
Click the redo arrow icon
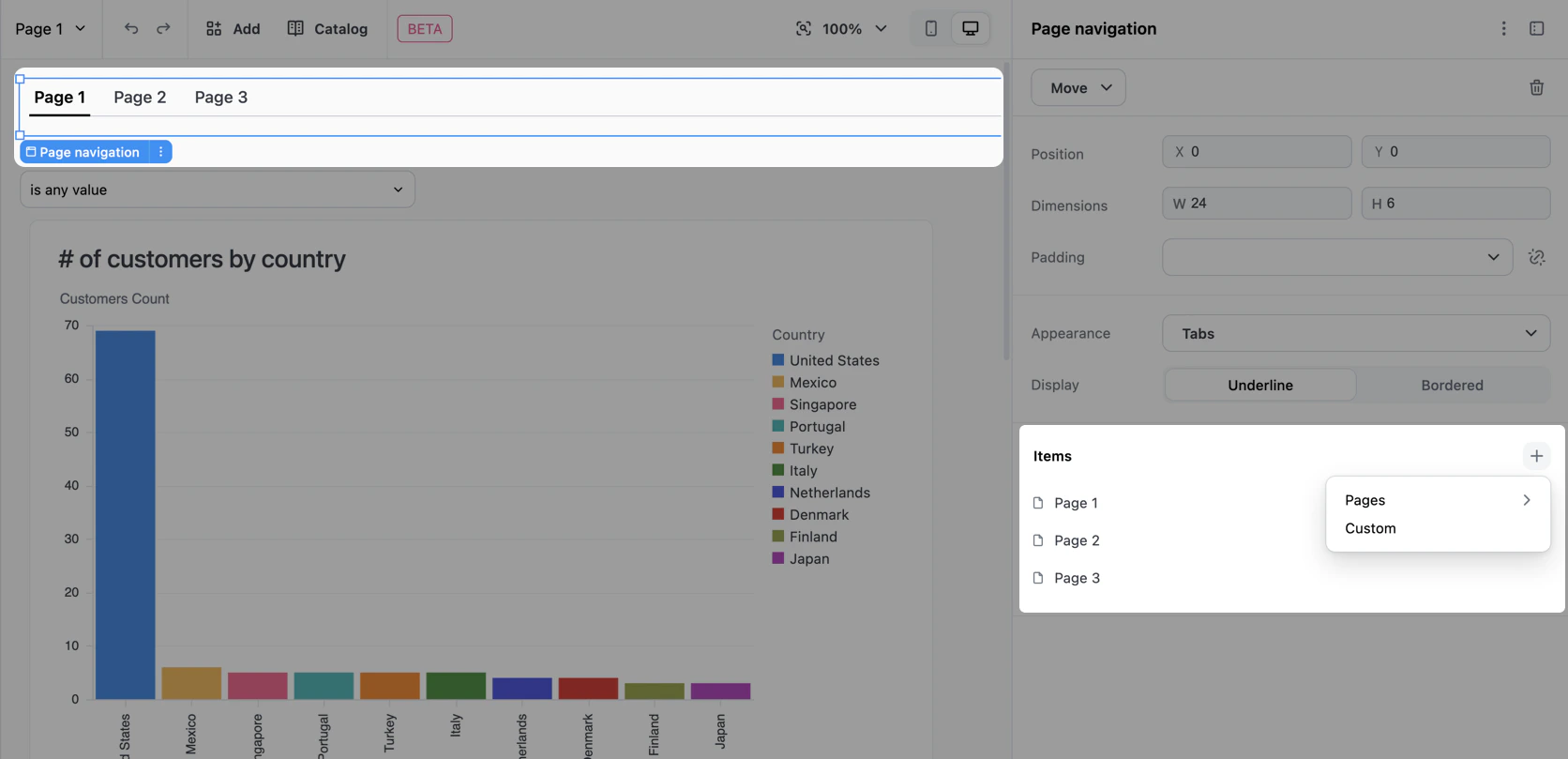(x=163, y=28)
